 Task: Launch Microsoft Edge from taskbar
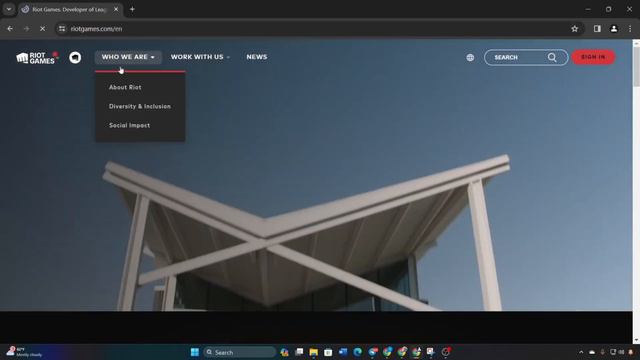(x=358, y=352)
